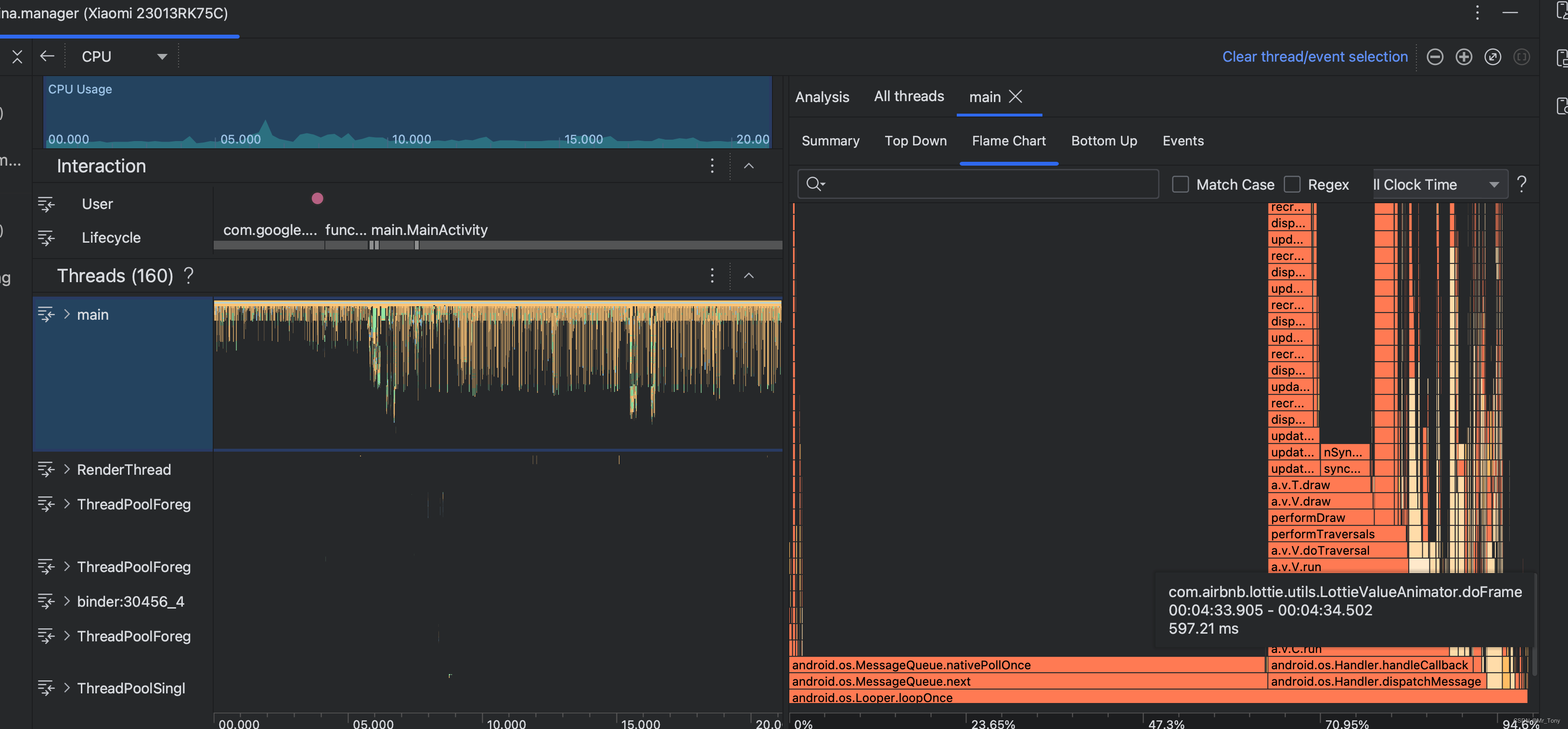Viewport: 1568px width, 729px height.
Task: Open the All threads tab
Action: tap(909, 96)
